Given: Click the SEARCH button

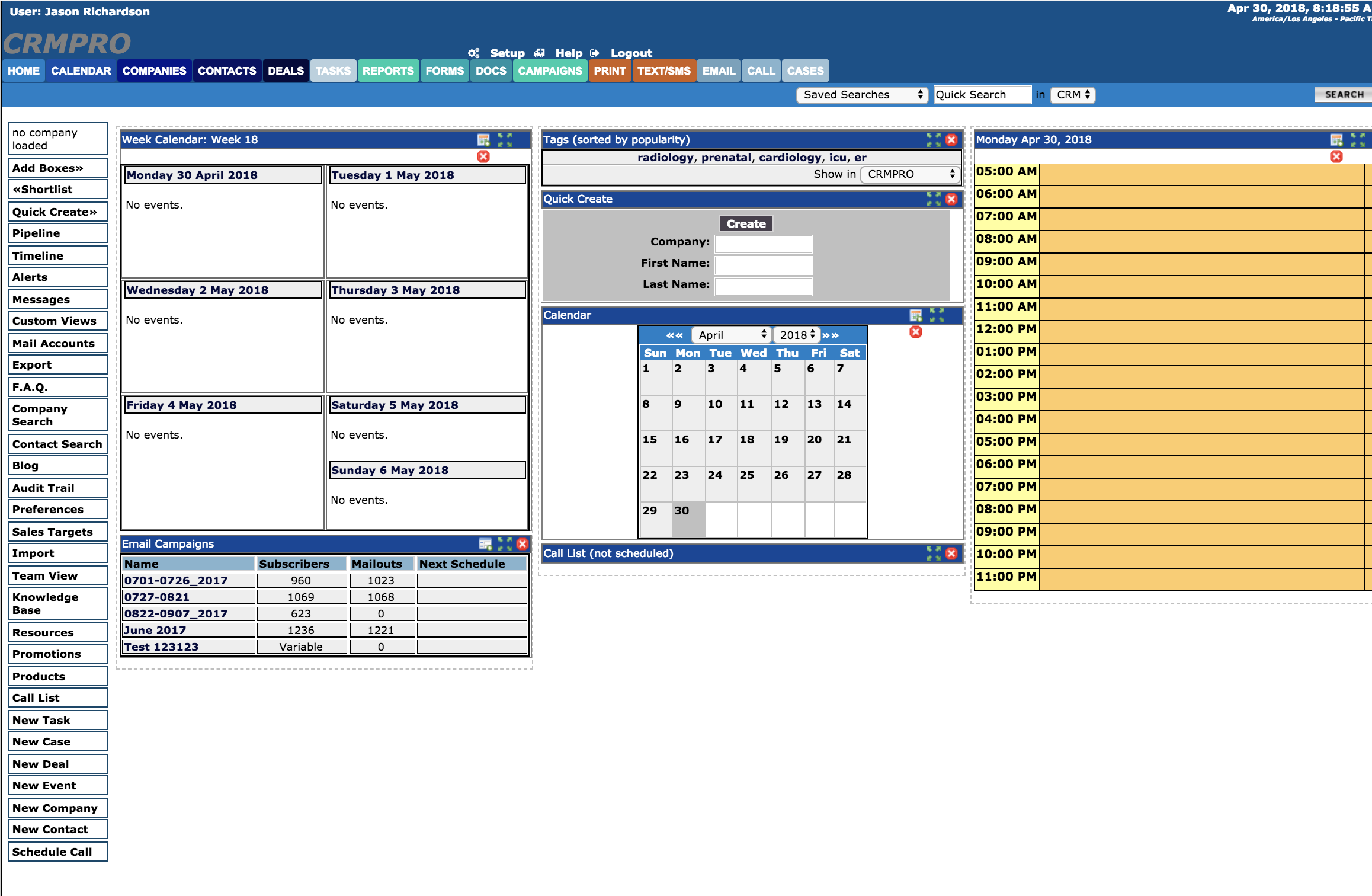Looking at the screenshot, I should [x=1344, y=95].
